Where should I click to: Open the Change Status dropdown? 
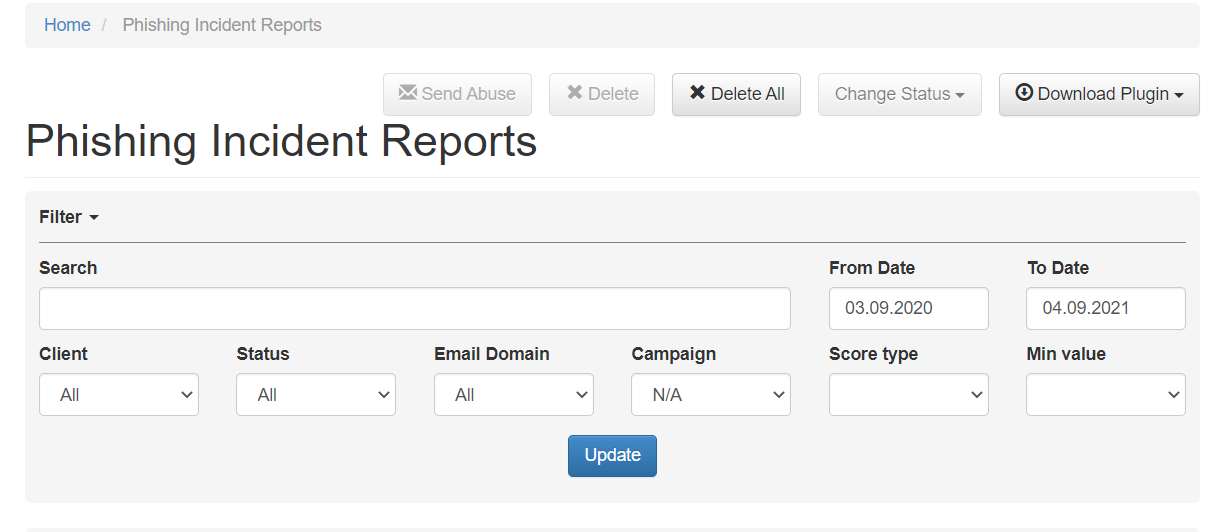point(900,94)
